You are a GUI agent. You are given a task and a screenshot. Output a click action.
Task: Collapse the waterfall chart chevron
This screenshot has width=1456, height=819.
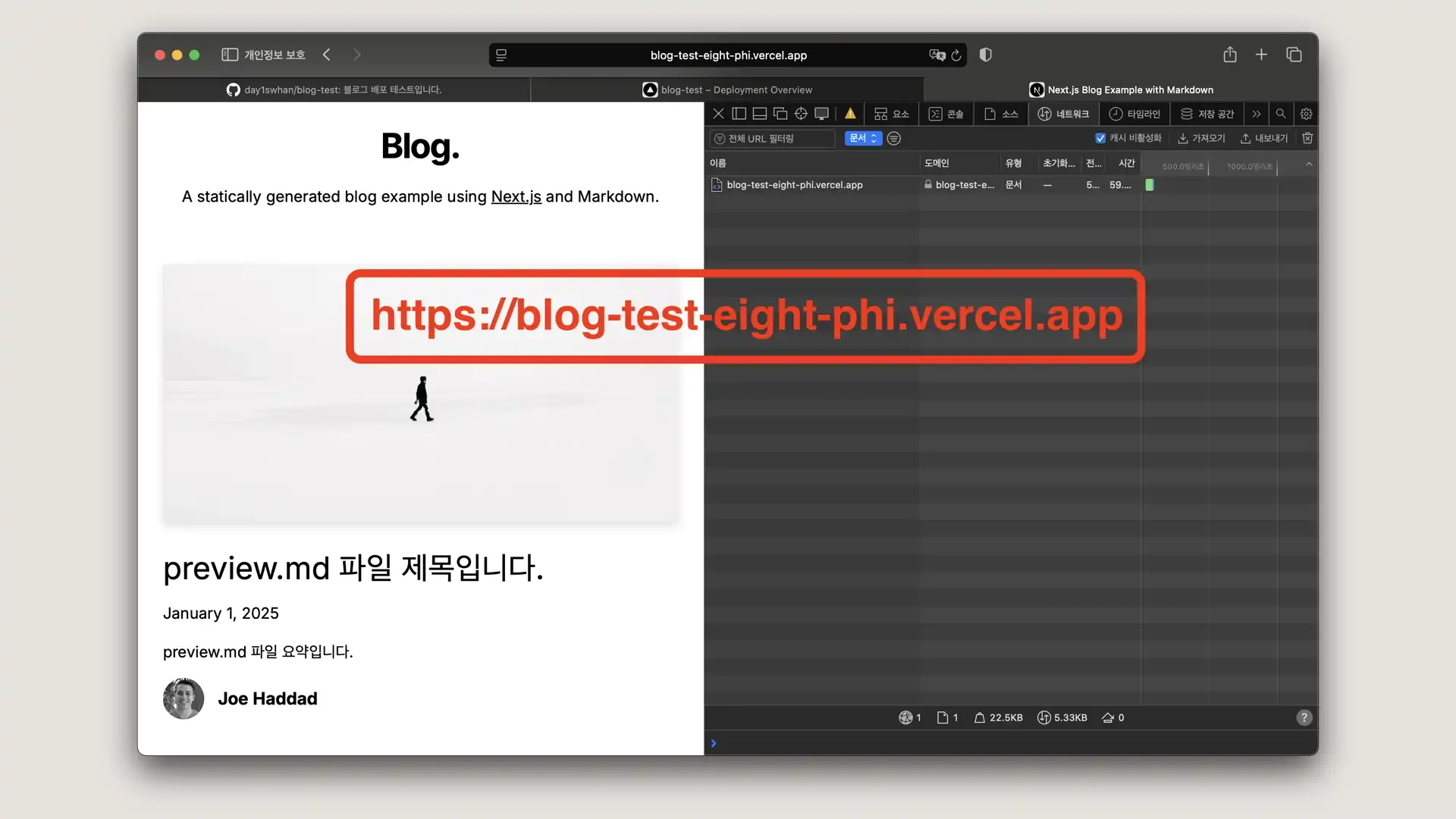(1309, 164)
